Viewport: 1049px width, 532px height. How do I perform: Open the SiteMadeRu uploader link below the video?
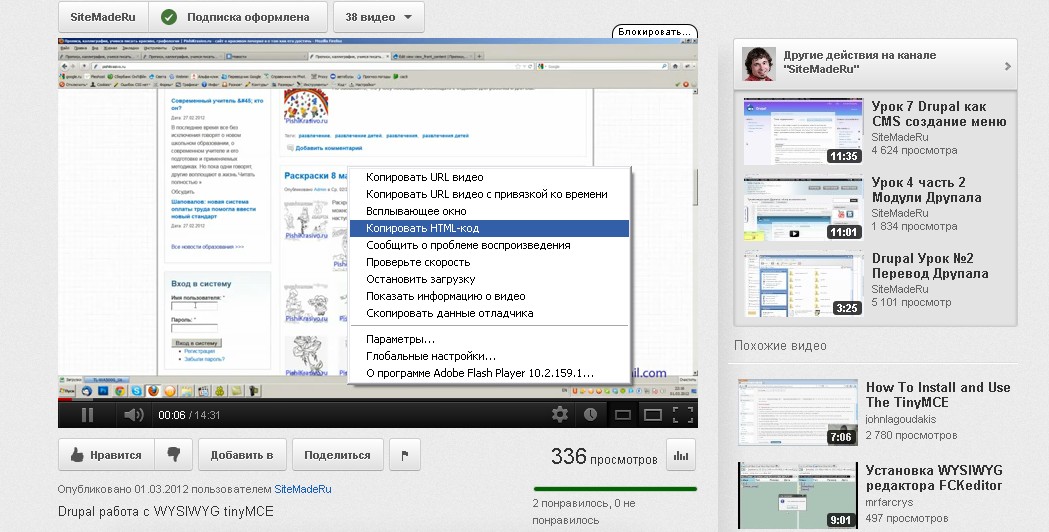pos(302,489)
